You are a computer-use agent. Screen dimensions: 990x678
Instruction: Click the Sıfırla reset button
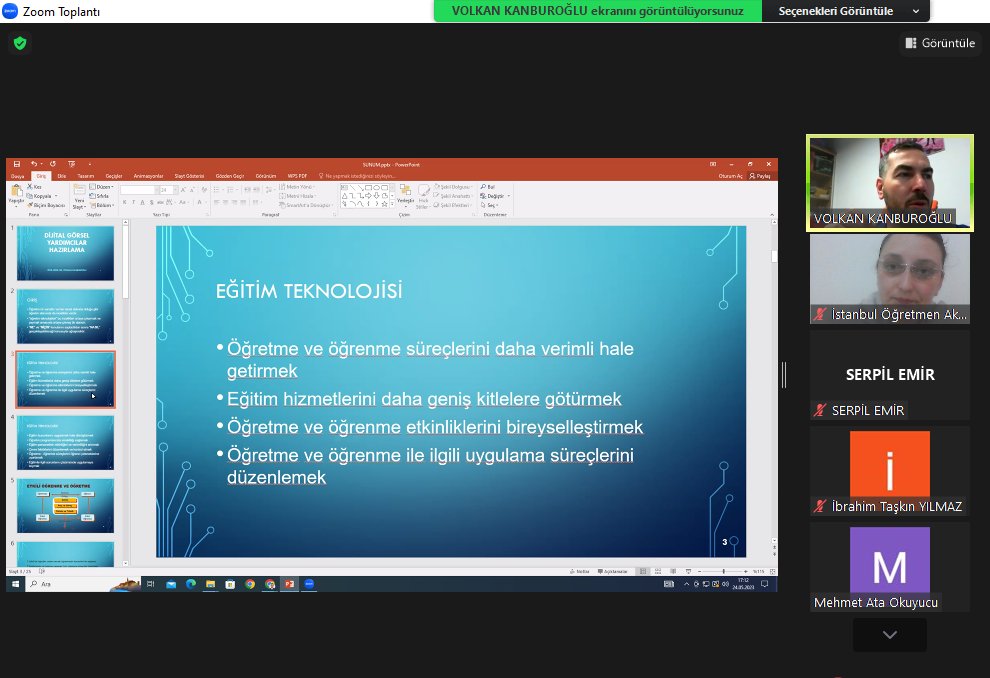[100, 196]
